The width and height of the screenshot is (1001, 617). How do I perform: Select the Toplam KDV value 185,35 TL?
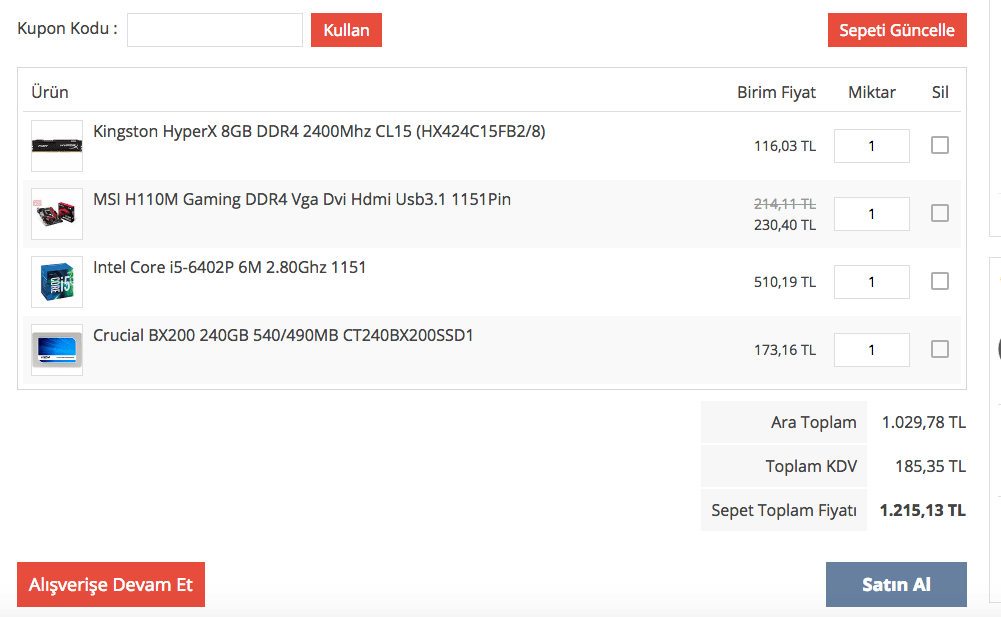tap(930, 466)
